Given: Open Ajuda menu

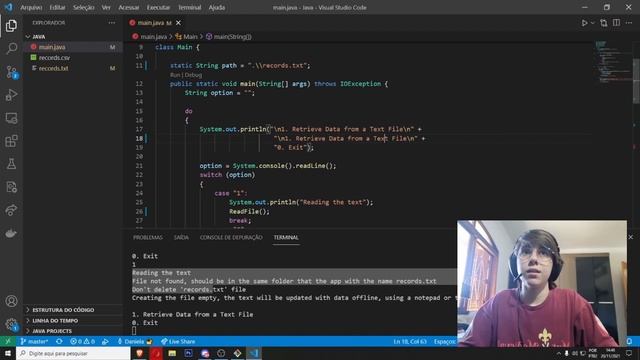Looking at the screenshot, I should 217,7.
